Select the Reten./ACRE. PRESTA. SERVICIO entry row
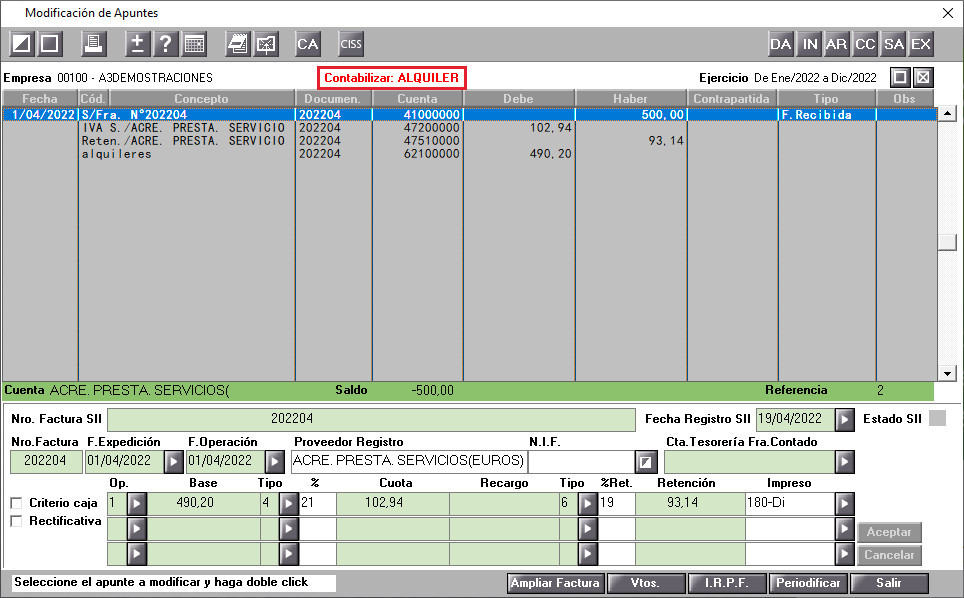This screenshot has height=598, width=964. pos(470,141)
